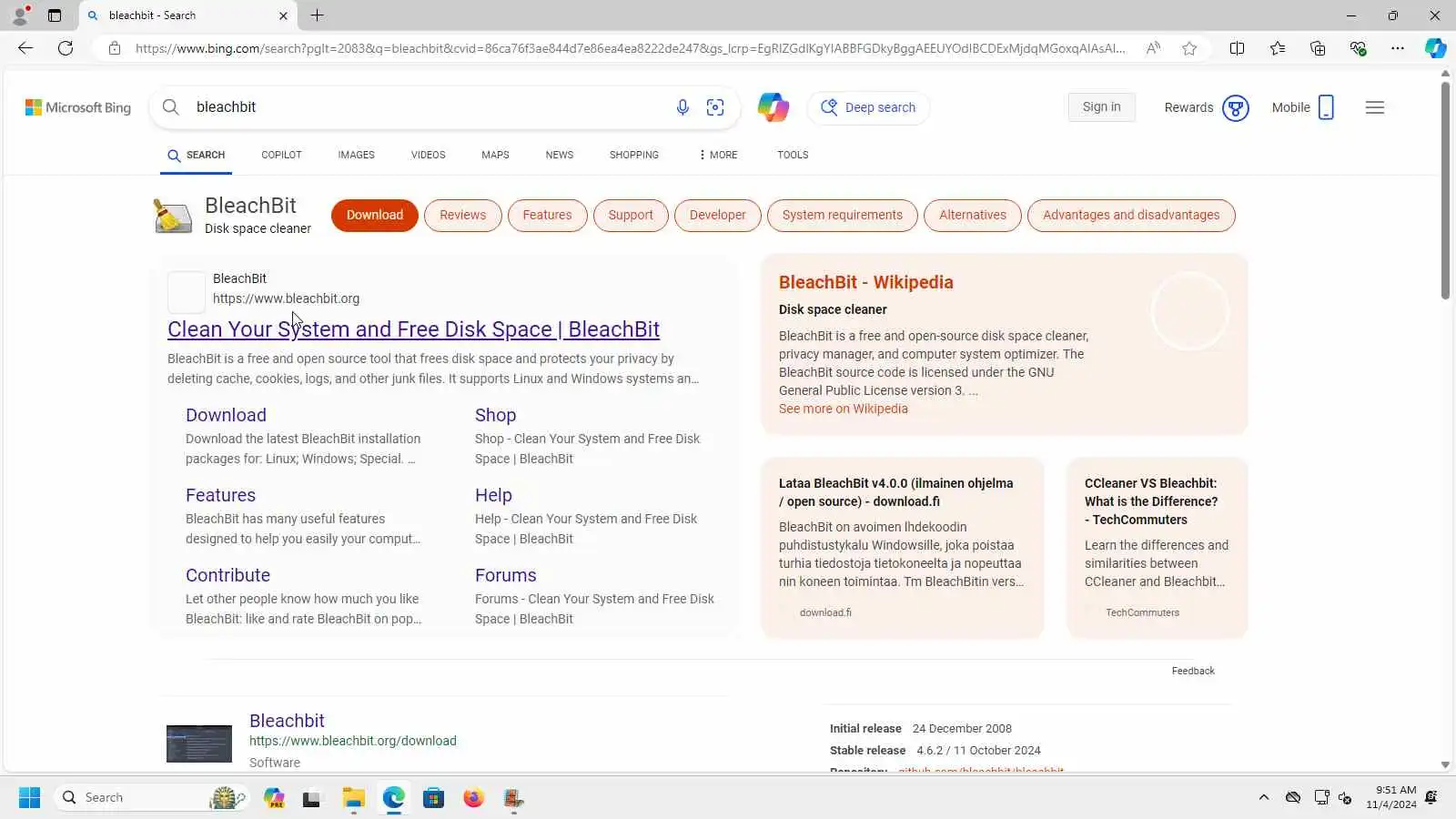Open Edge Collections
This screenshot has height=819, width=1456.
coord(1318,48)
